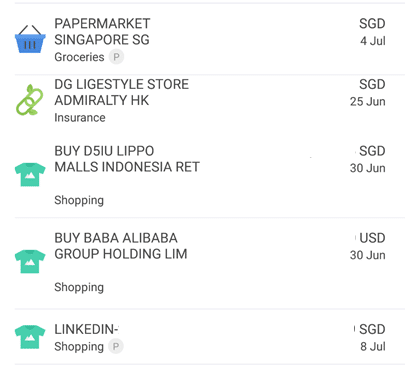Image resolution: width=405 pixels, height=374 pixels.
Task: Open the LINKEDIN- transaction
Action: pyautogui.click(x=210, y=337)
